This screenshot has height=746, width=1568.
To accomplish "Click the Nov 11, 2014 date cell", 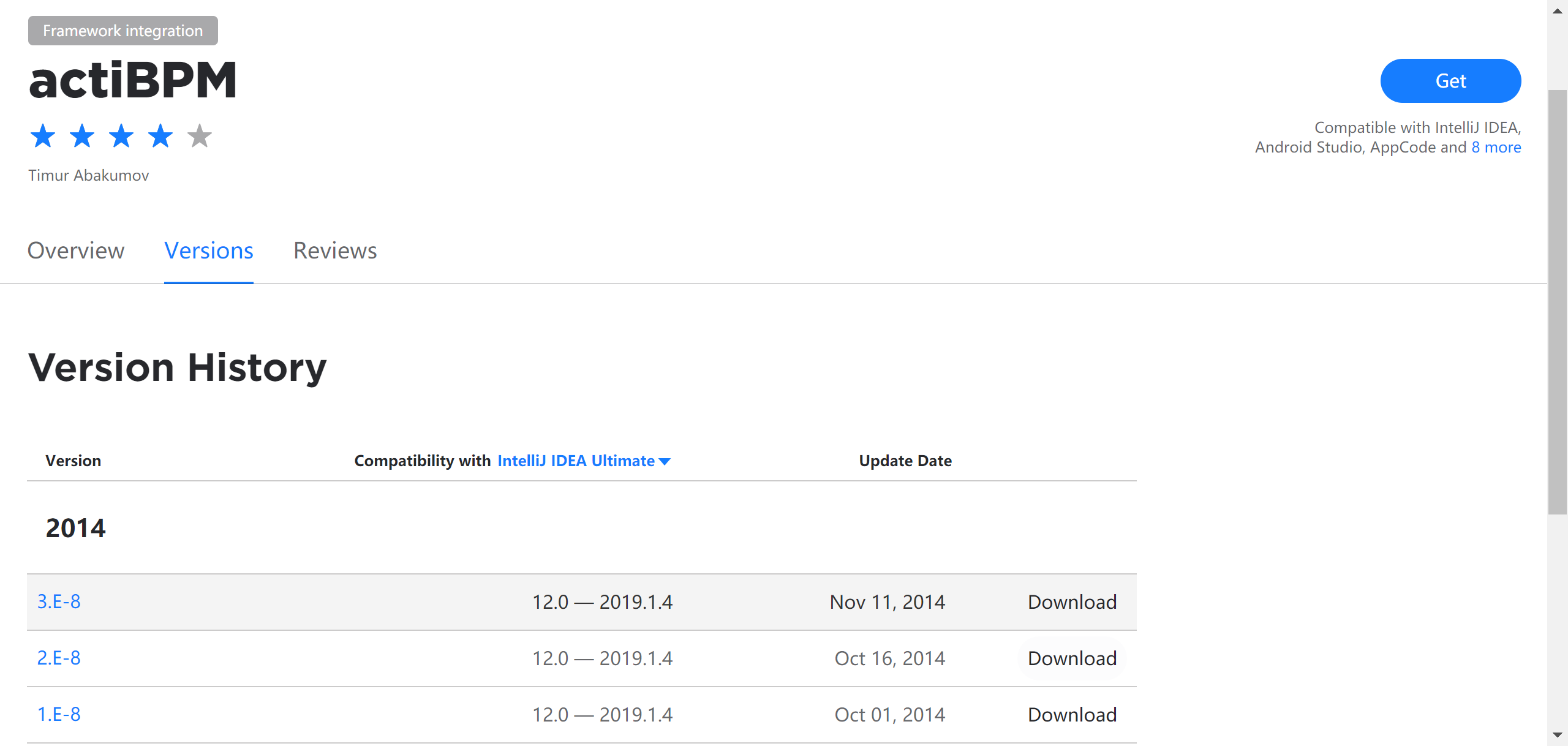I will point(888,602).
